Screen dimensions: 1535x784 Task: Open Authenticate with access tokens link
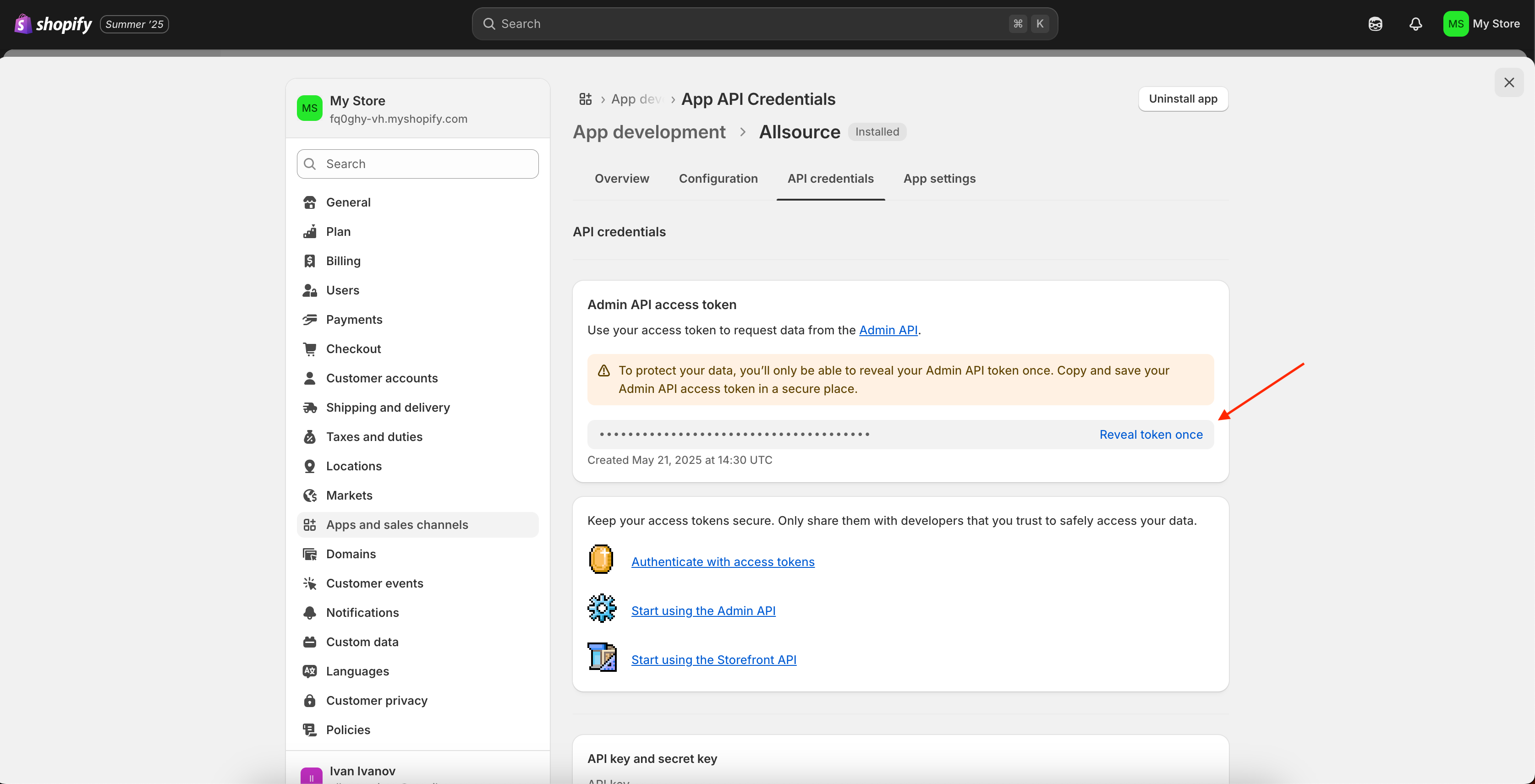tap(722, 562)
